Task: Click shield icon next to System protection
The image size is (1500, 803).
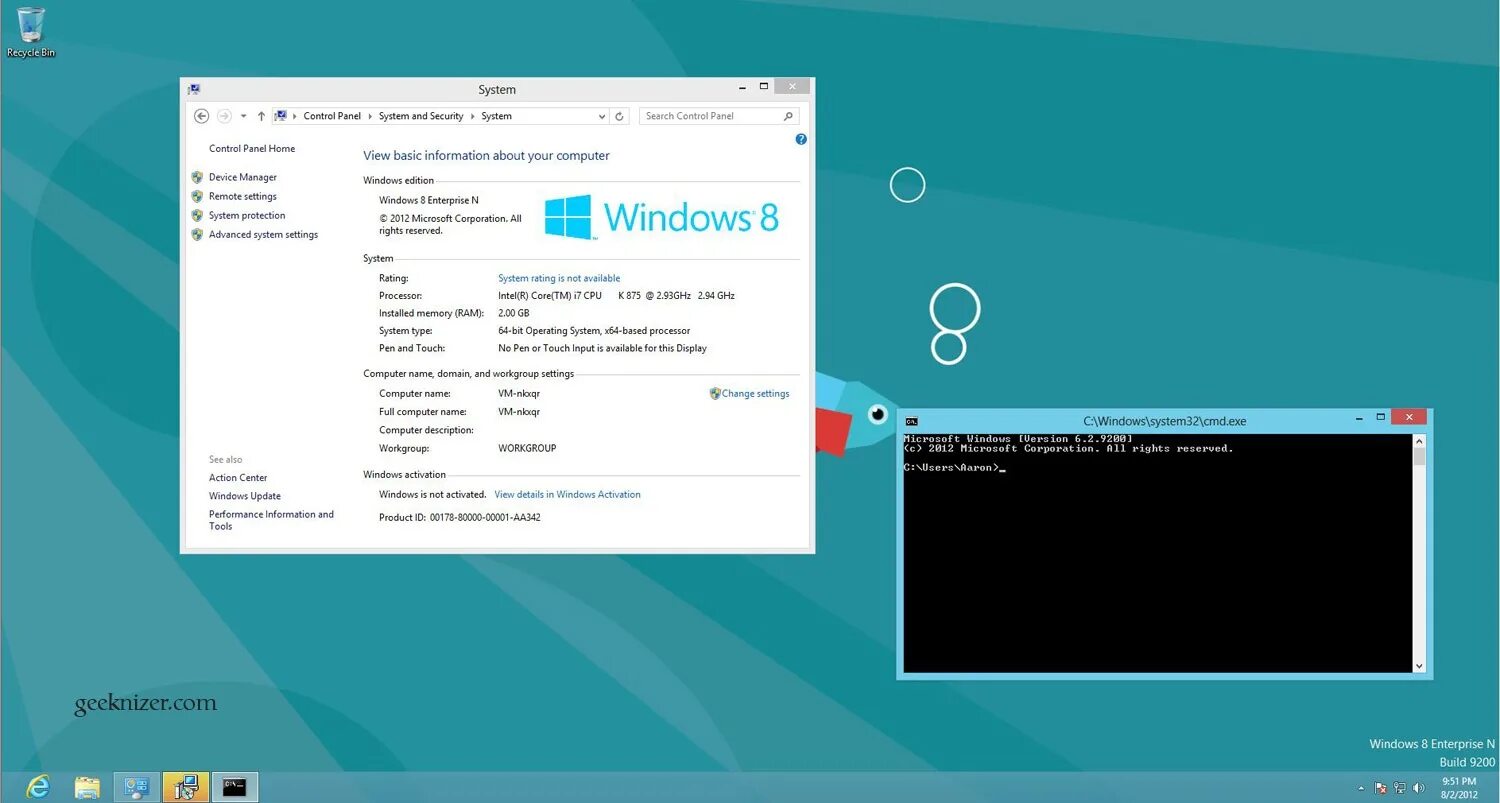Action: pos(197,215)
